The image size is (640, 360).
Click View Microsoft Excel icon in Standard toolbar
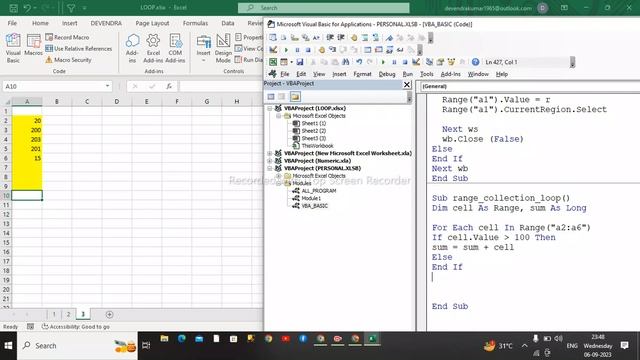coord(273,62)
